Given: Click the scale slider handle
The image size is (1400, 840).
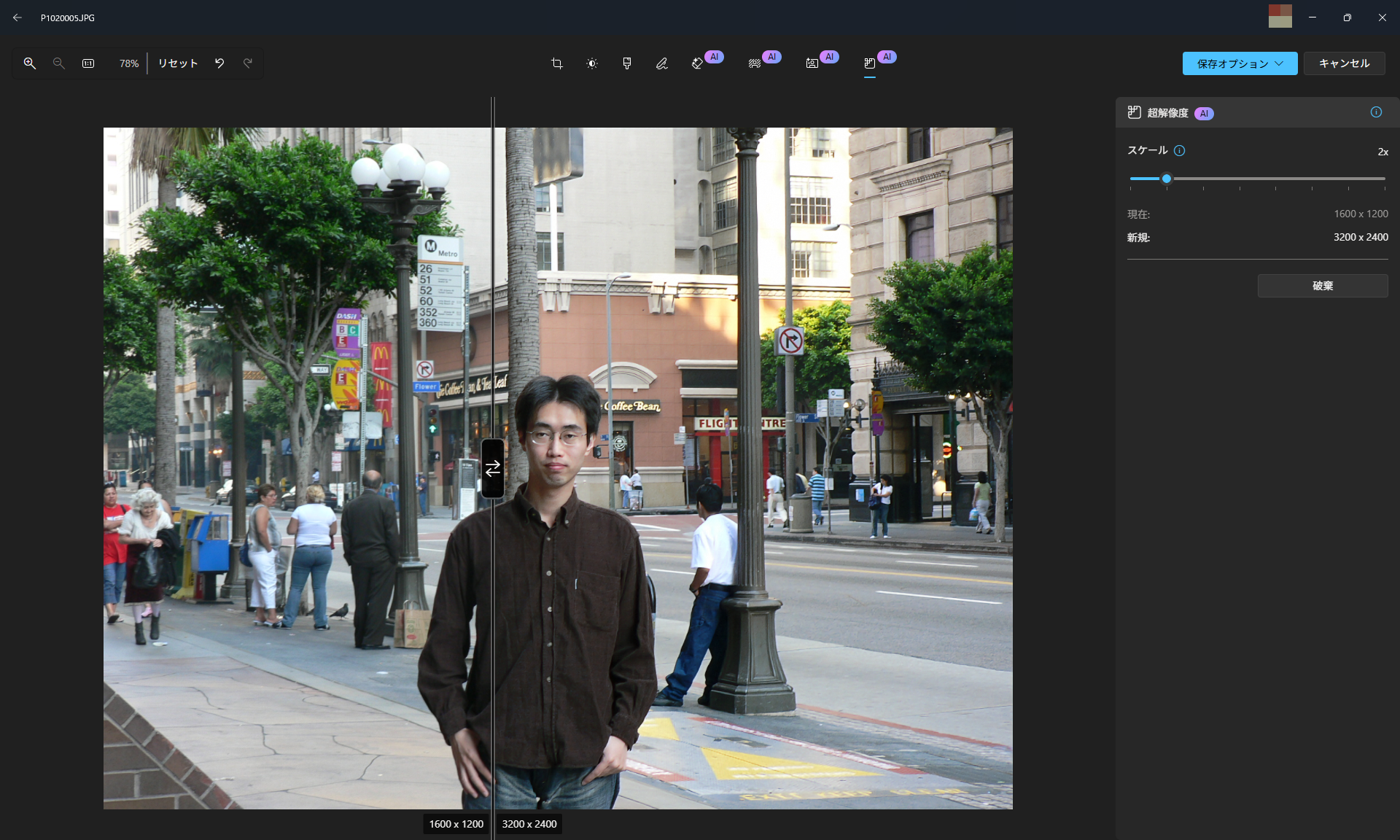Looking at the screenshot, I should point(1167,179).
